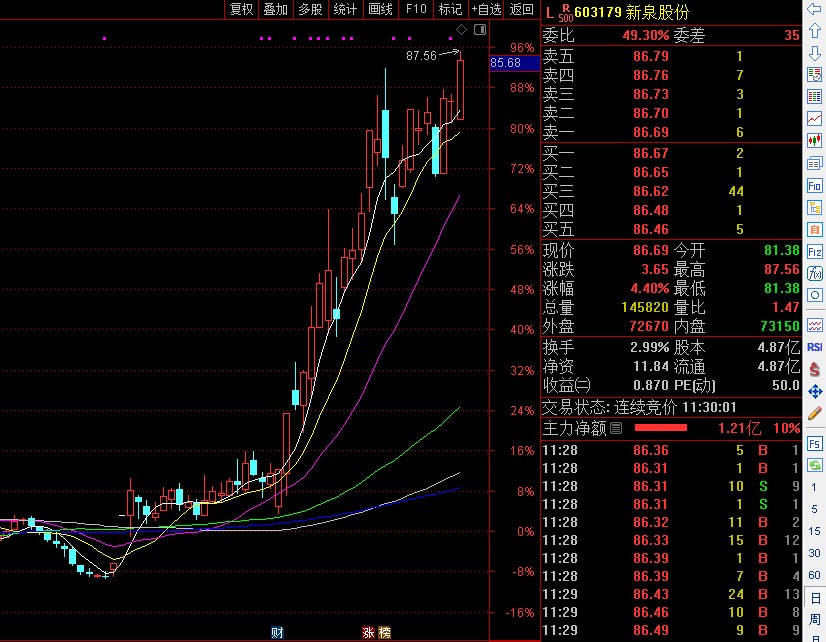Click the red S dollar icon
The image size is (826, 642).
(x=814, y=369)
